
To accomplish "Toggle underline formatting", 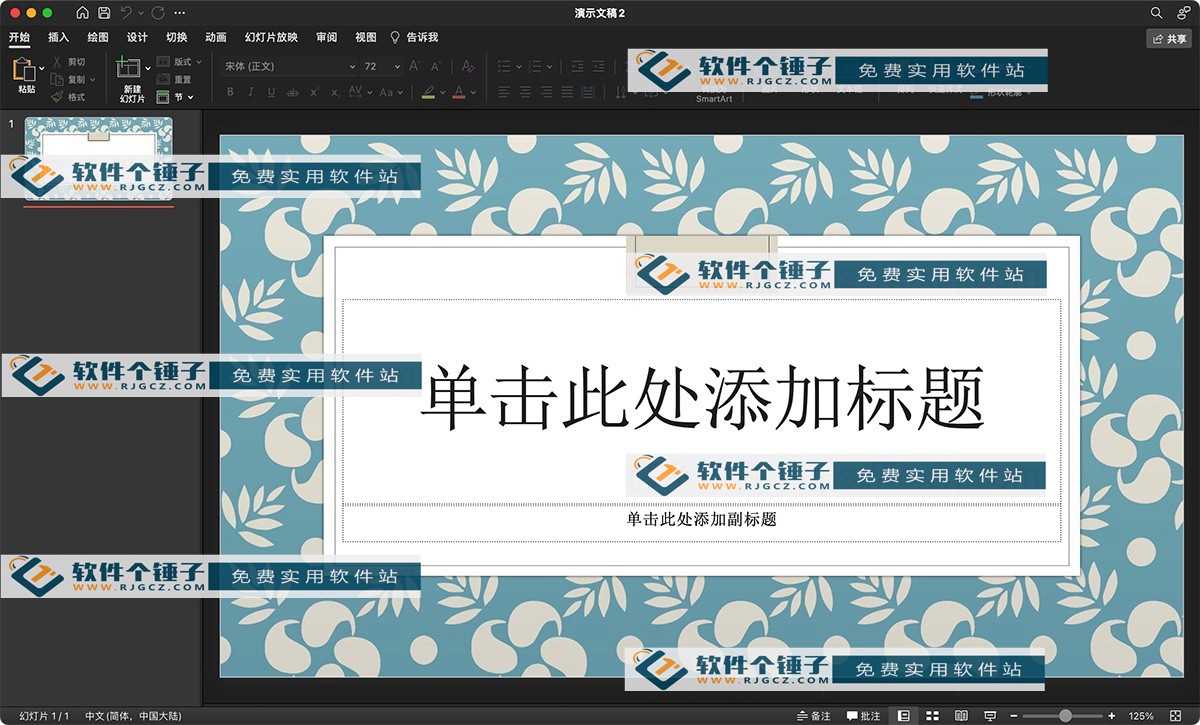I will click(x=271, y=92).
